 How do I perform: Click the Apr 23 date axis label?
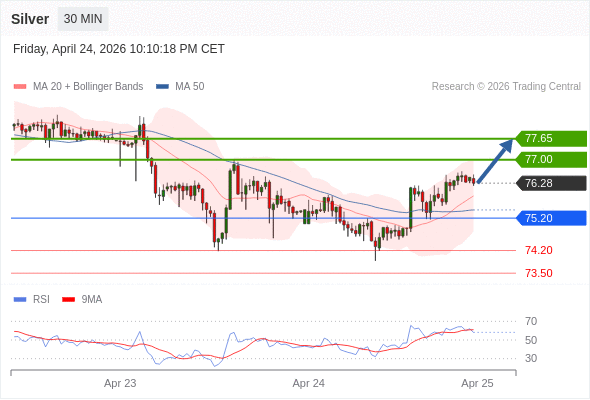click(120, 383)
